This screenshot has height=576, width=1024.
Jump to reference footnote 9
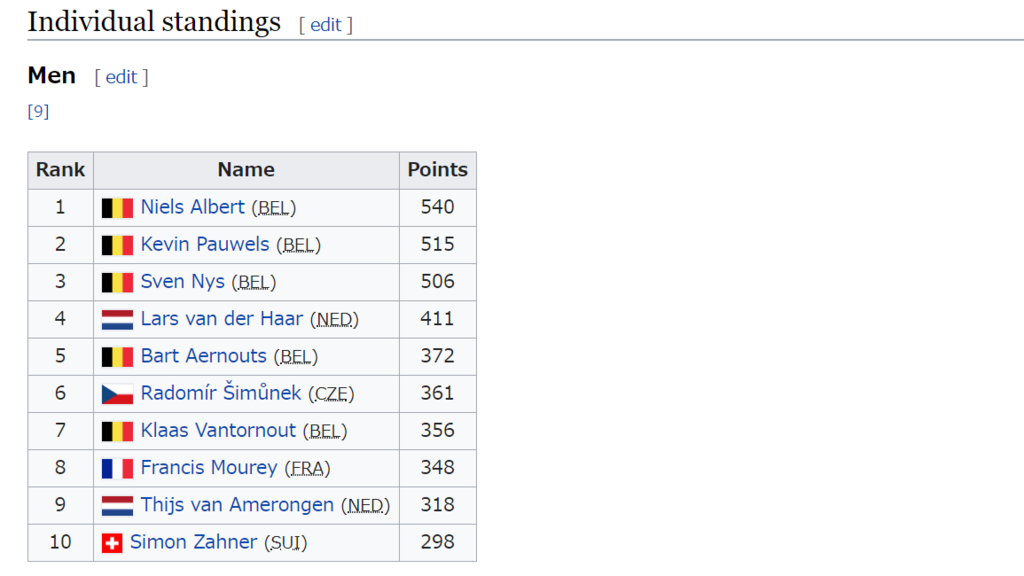38,112
